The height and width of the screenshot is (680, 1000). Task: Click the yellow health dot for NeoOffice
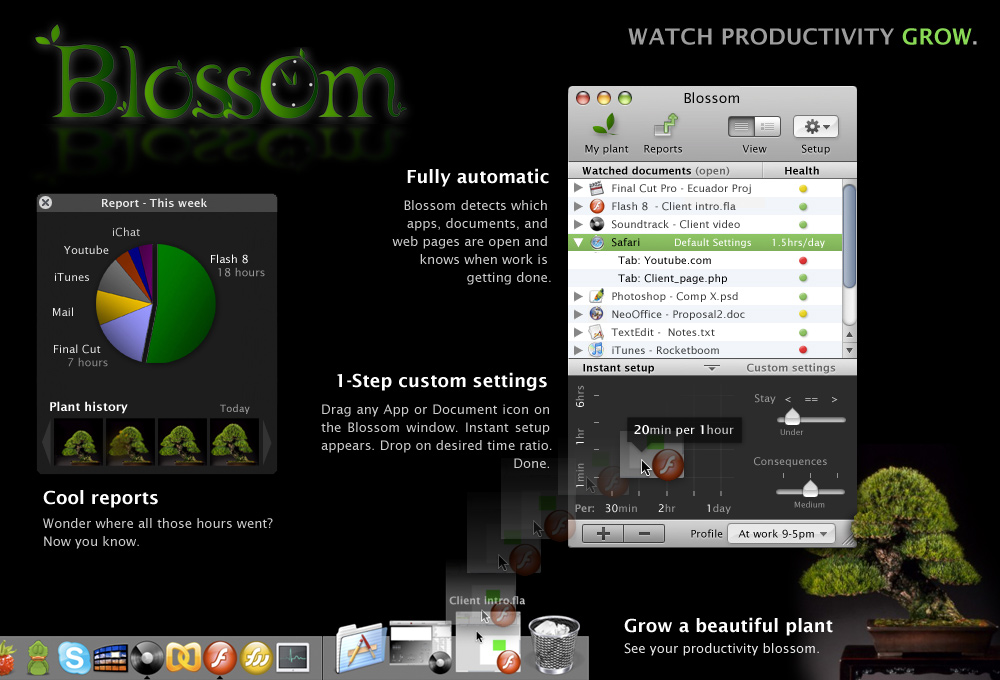[x=803, y=314]
